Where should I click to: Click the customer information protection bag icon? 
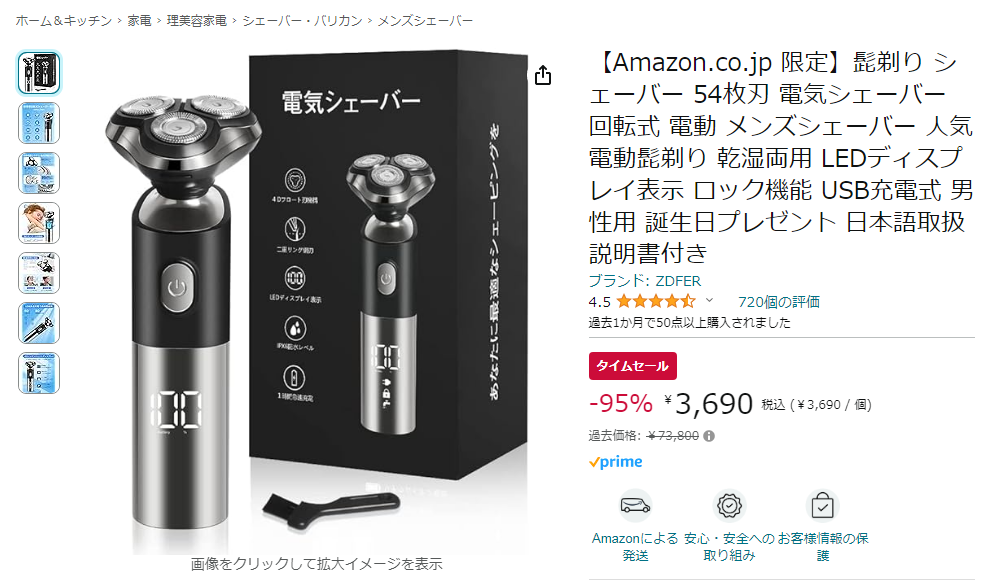coord(822,505)
